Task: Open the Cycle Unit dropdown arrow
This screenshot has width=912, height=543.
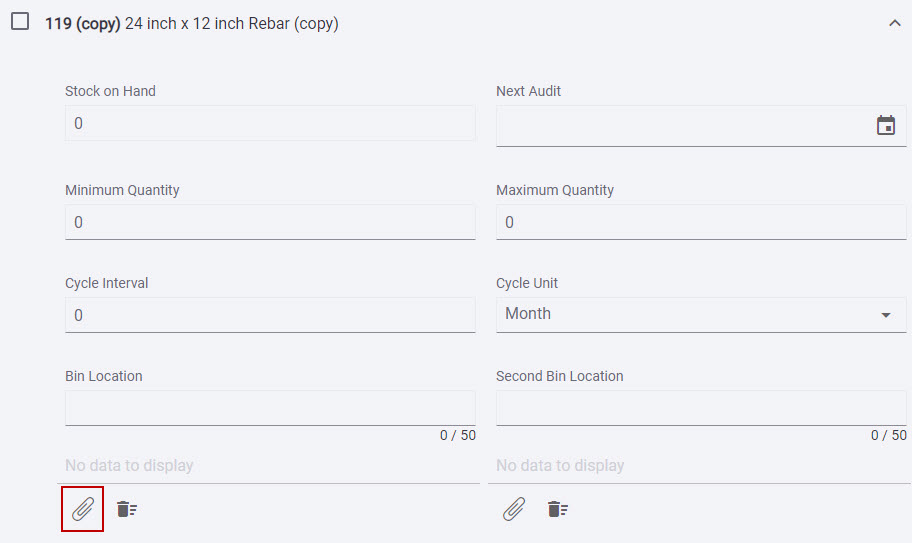Action: pyautogui.click(x=886, y=315)
